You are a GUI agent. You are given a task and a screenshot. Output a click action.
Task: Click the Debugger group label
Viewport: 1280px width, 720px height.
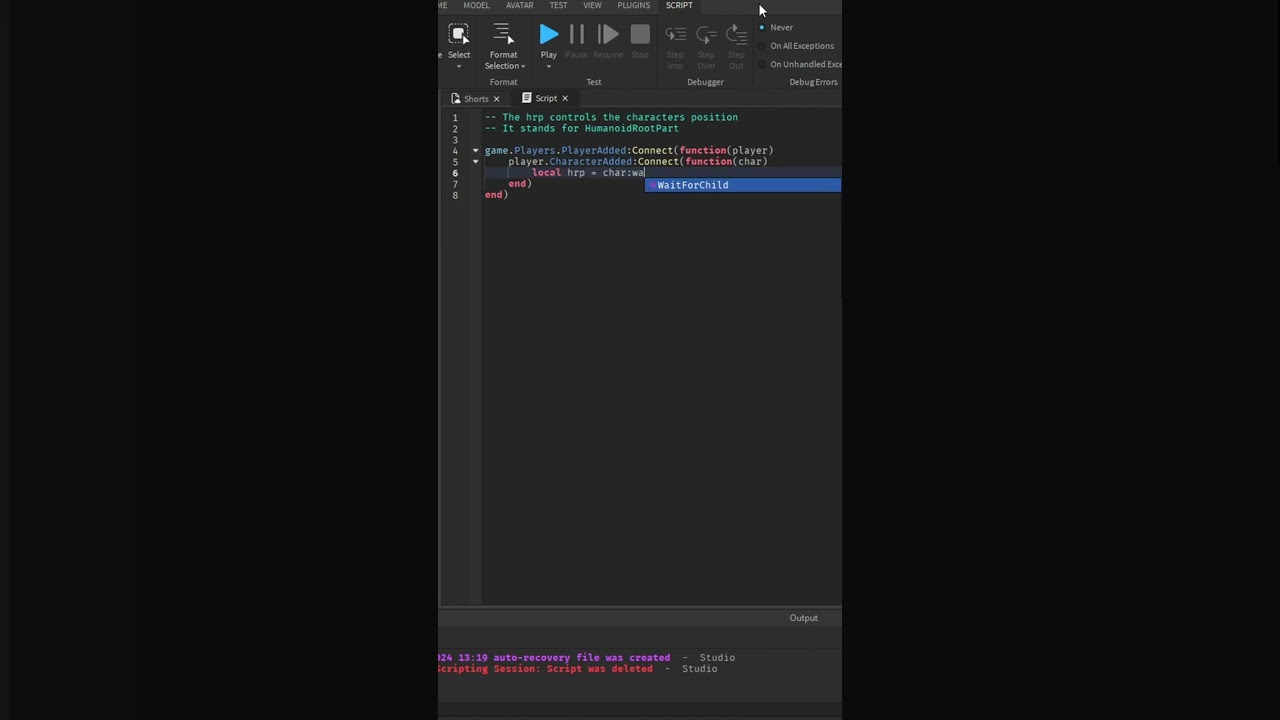(705, 82)
